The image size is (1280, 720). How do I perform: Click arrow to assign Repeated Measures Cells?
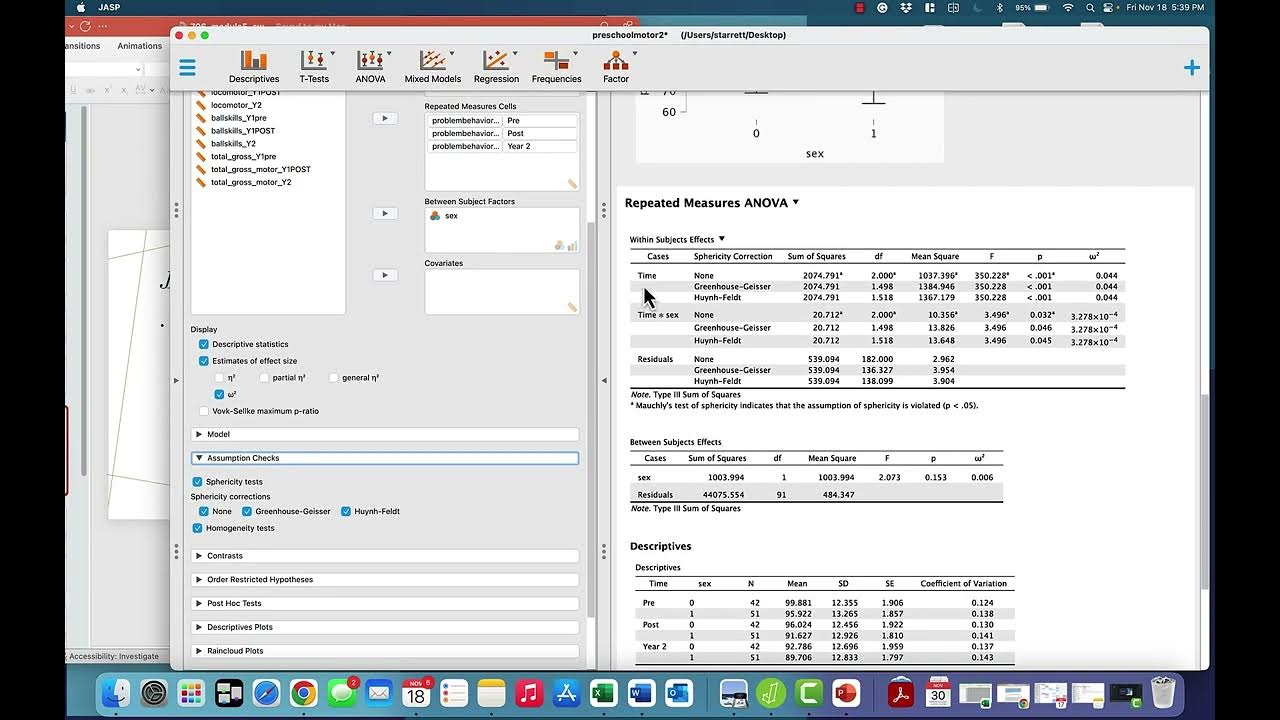coord(385,118)
